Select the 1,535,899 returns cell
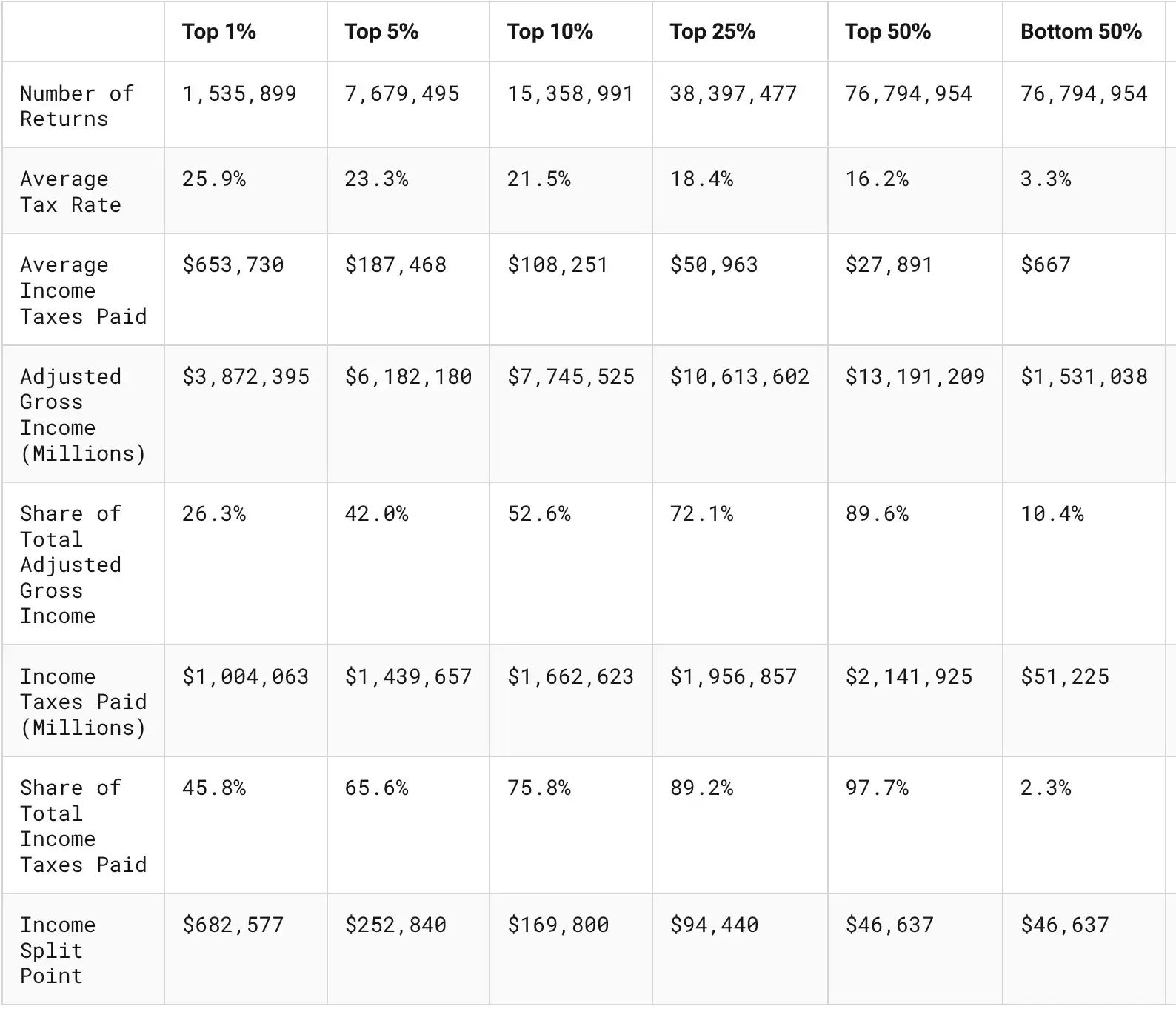The image size is (1176, 1012). click(x=239, y=94)
